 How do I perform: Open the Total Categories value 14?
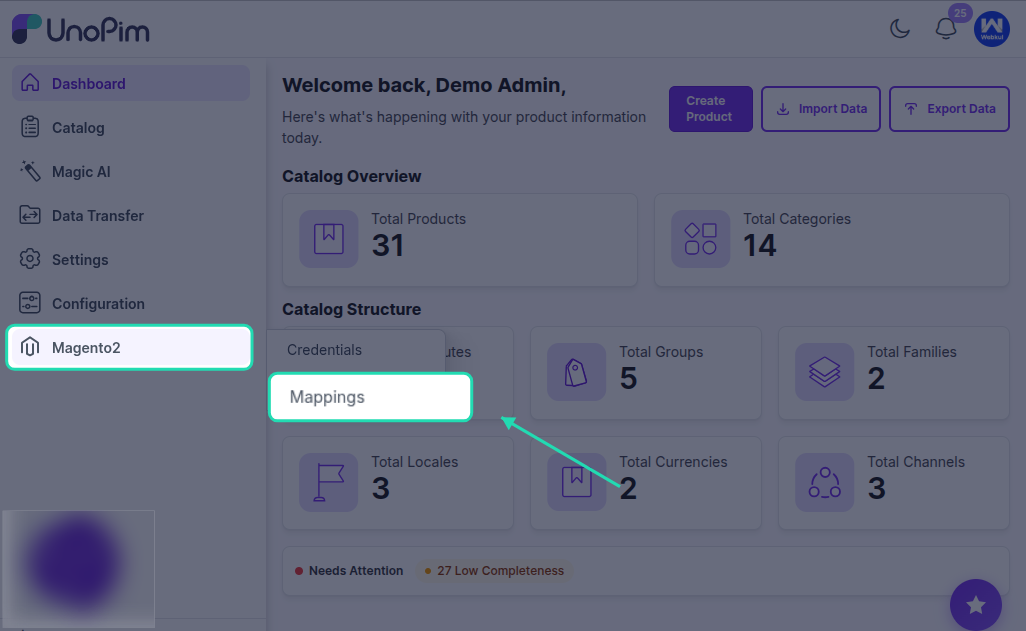[760, 245]
